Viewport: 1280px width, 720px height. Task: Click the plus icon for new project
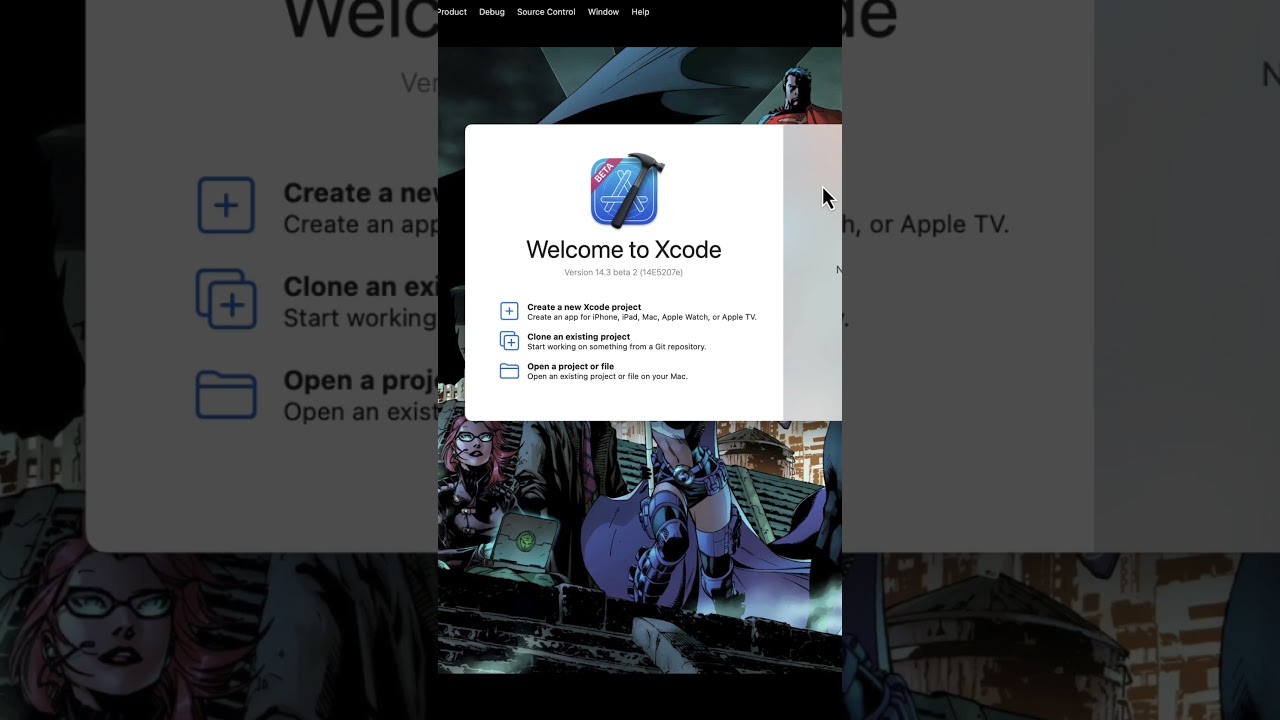pyautogui.click(x=509, y=311)
